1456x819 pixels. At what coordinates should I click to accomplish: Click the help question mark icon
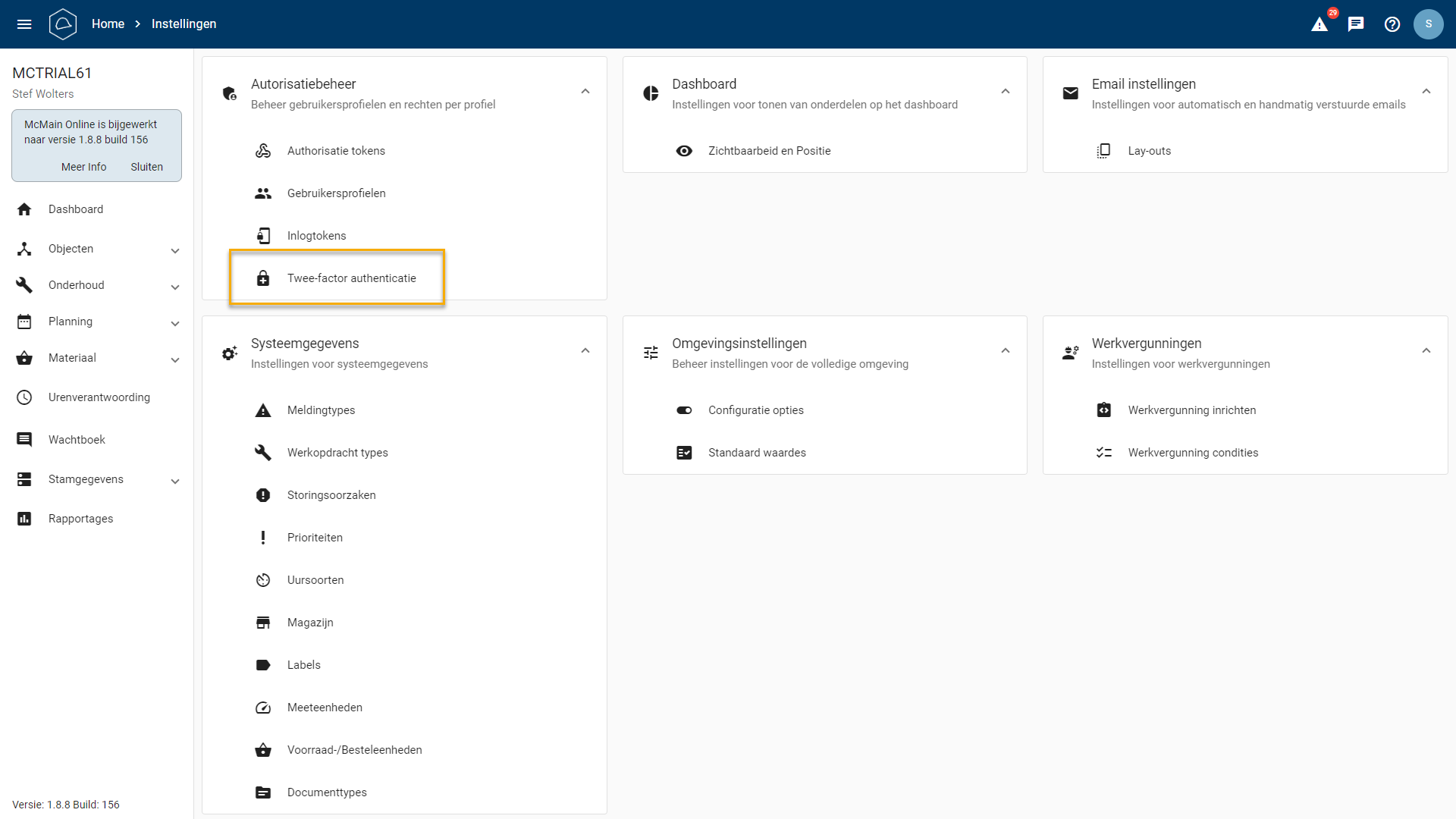click(x=1392, y=24)
